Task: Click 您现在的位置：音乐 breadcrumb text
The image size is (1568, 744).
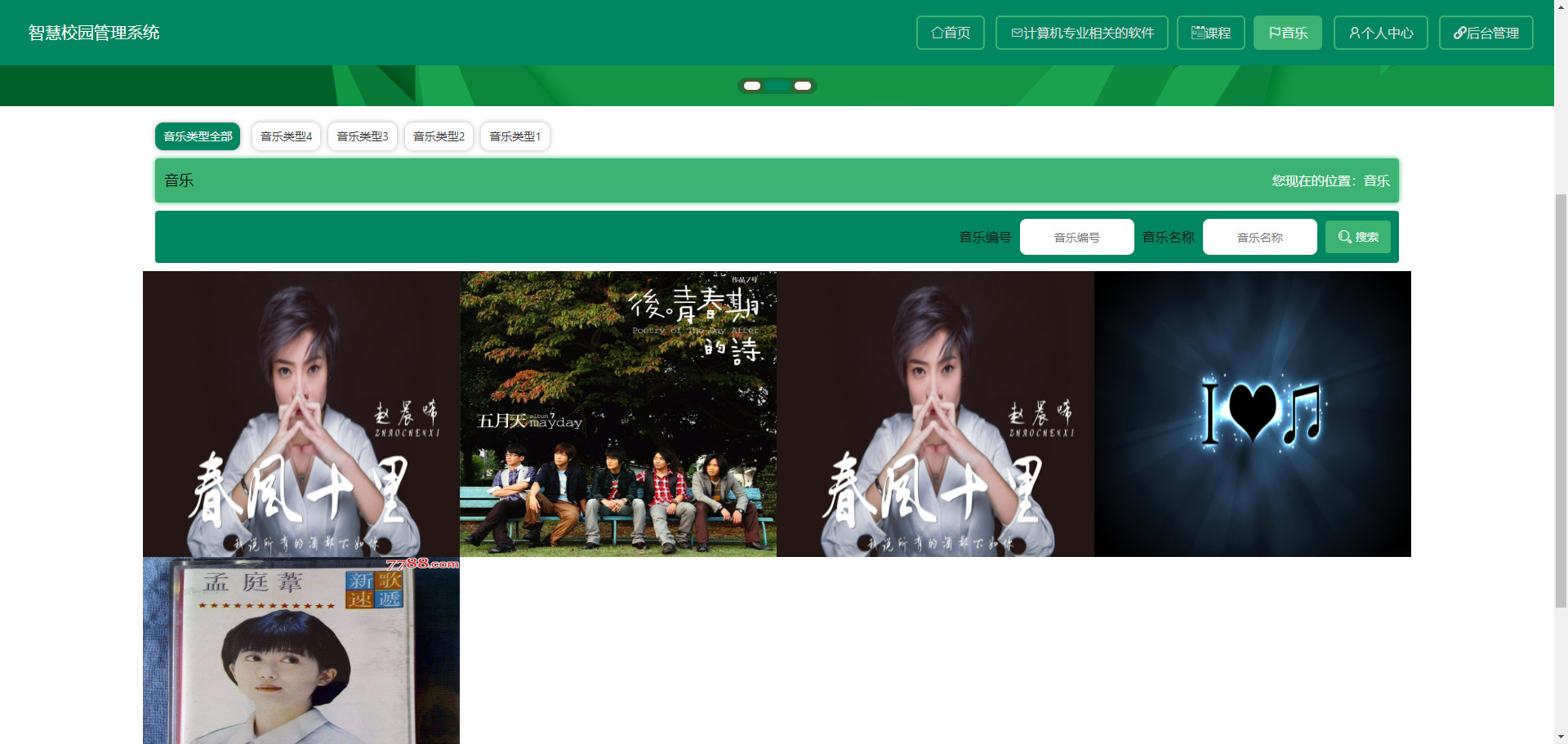Action: point(1330,180)
